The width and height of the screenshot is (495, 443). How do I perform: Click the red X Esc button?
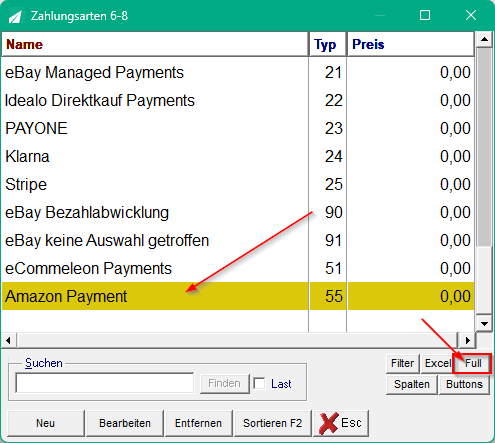pyautogui.click(x=341, y=423)
